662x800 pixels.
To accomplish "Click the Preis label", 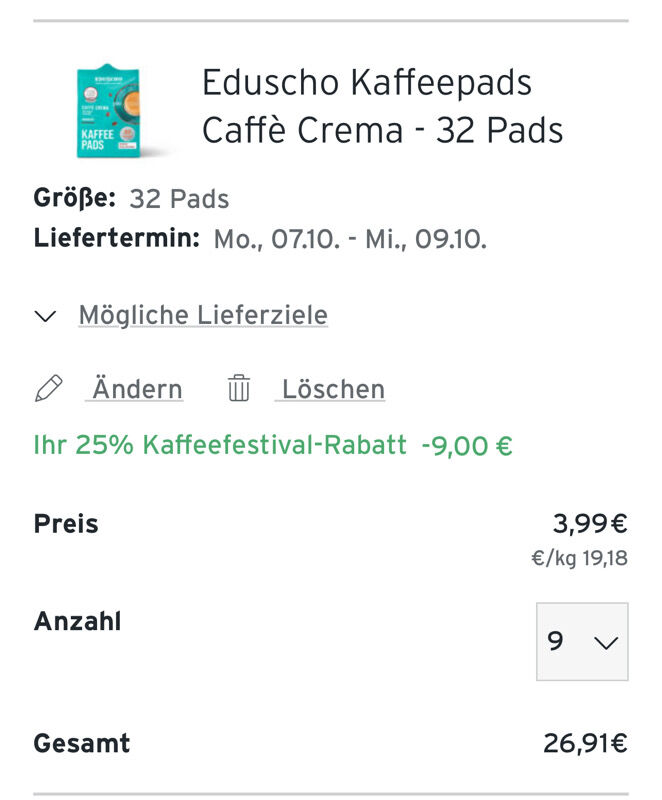I will click(x=66, y=524).
